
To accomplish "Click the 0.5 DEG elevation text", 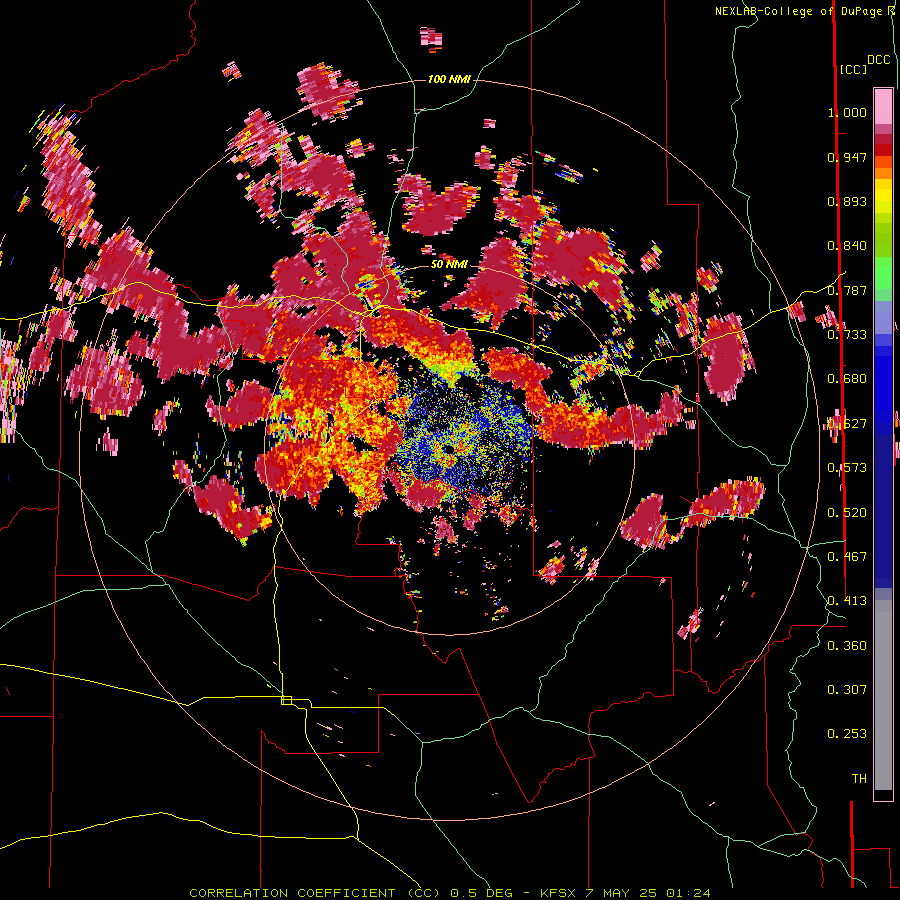I will coord(480,893).
